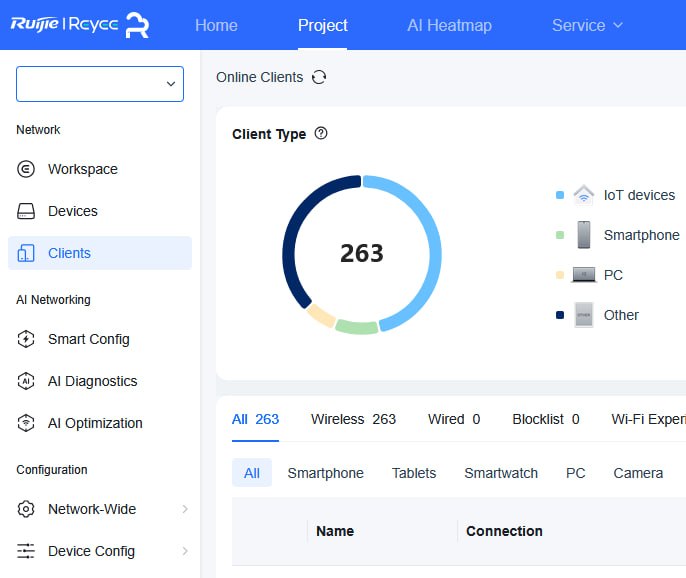686x578 pixels.
Task: Switch to the Wired 0 tab
Action: pyautogui.click(x=454, y=419)
